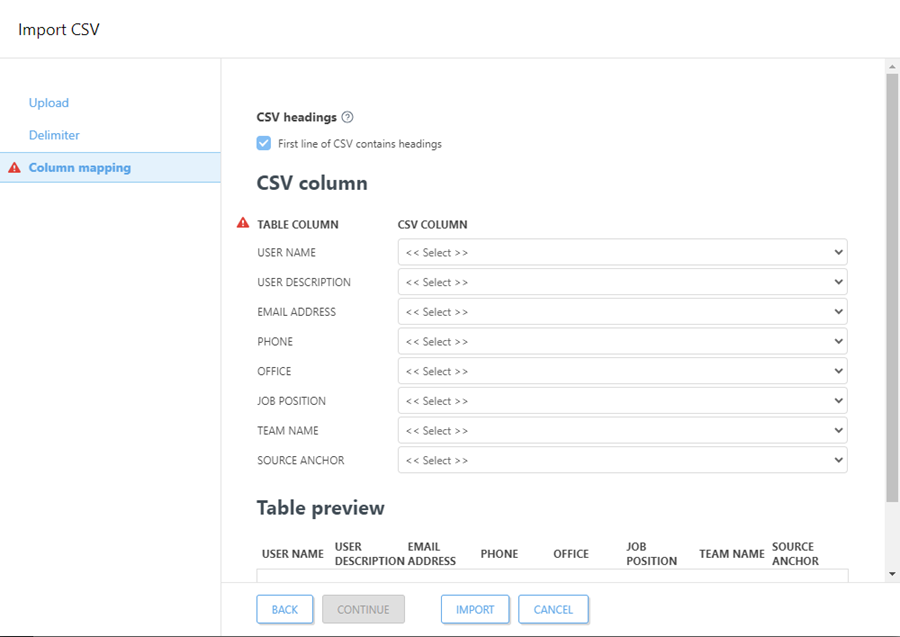Uncheck 'First line of CSV contains headings'

tap(263, 143)
